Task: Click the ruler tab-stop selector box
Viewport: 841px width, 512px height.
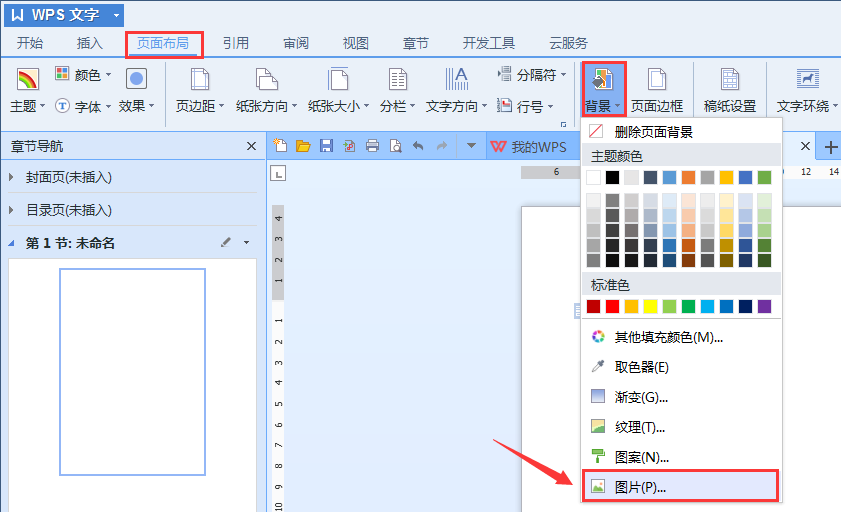Action: point(278,173)
